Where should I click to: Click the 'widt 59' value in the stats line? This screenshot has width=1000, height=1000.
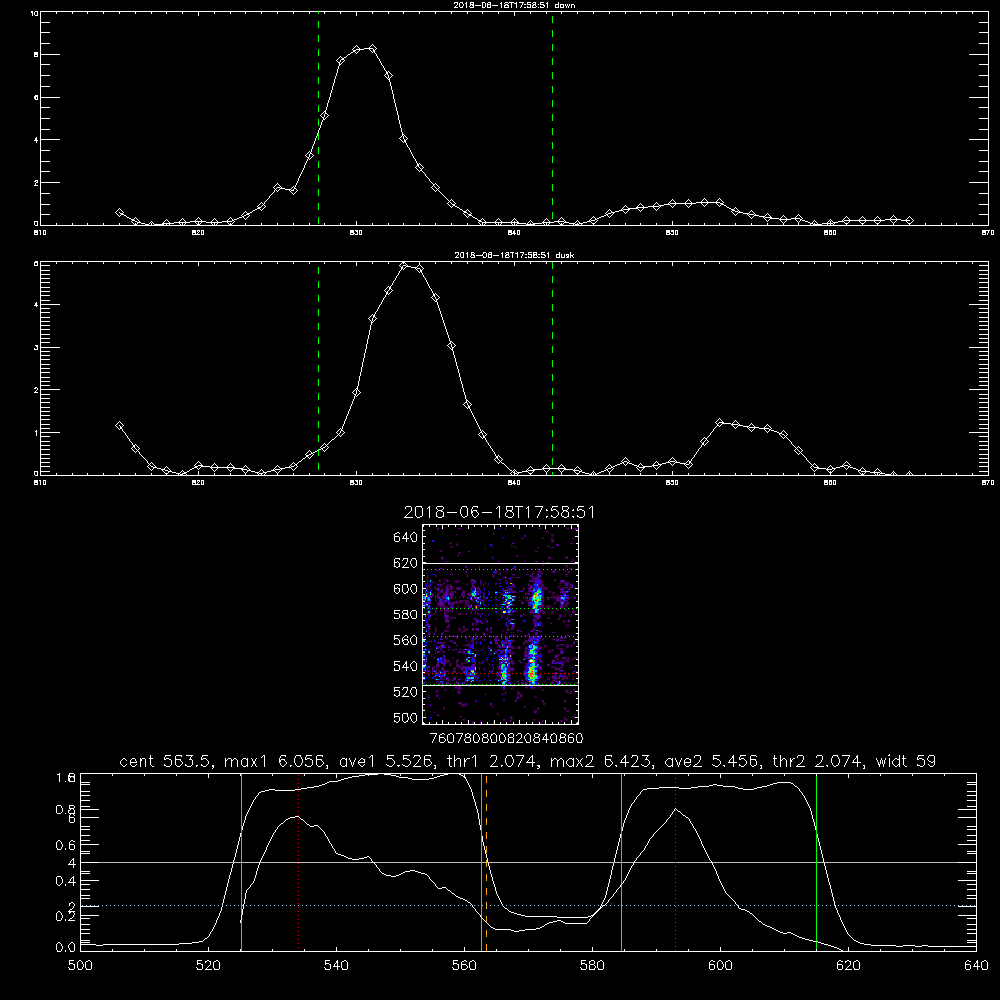pos(906,761)
